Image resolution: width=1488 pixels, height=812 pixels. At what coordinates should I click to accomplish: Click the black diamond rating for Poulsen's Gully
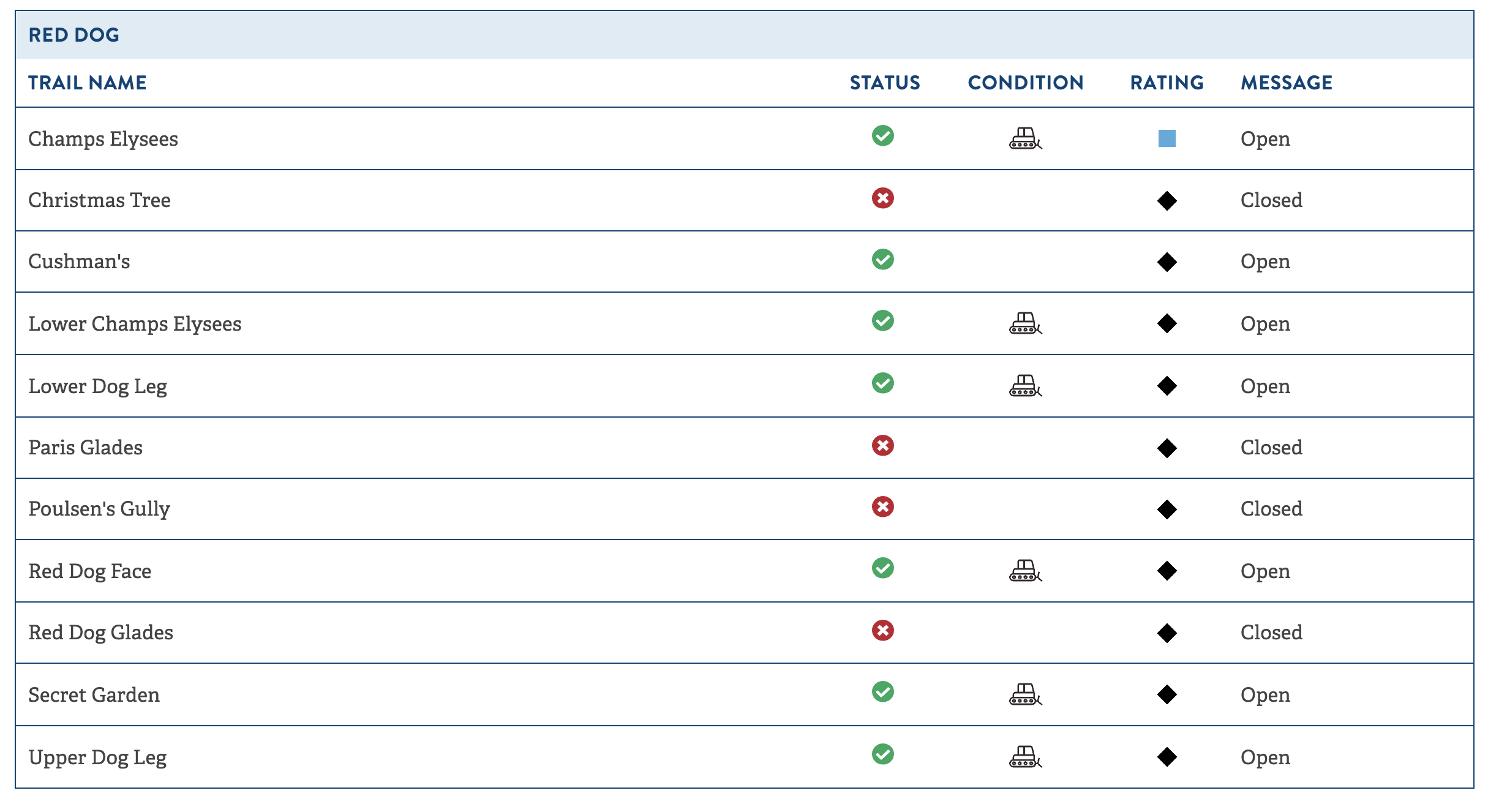1167,509
